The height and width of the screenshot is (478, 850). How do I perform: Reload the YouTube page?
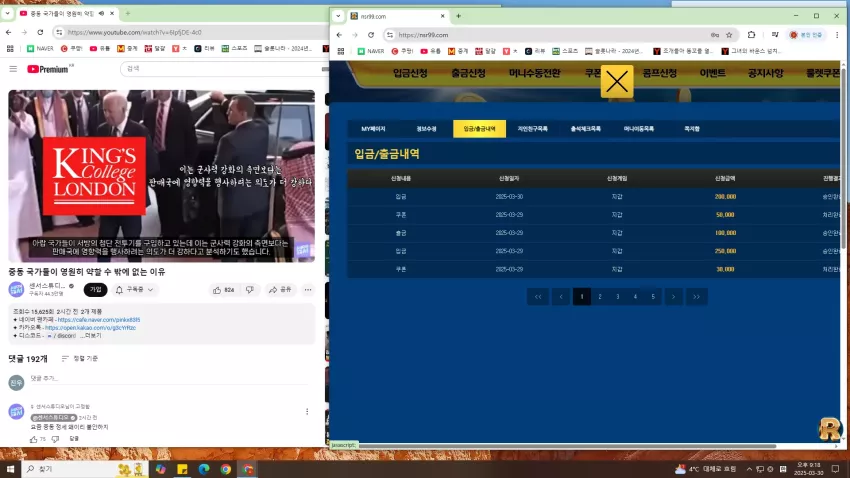coord(40,33)
